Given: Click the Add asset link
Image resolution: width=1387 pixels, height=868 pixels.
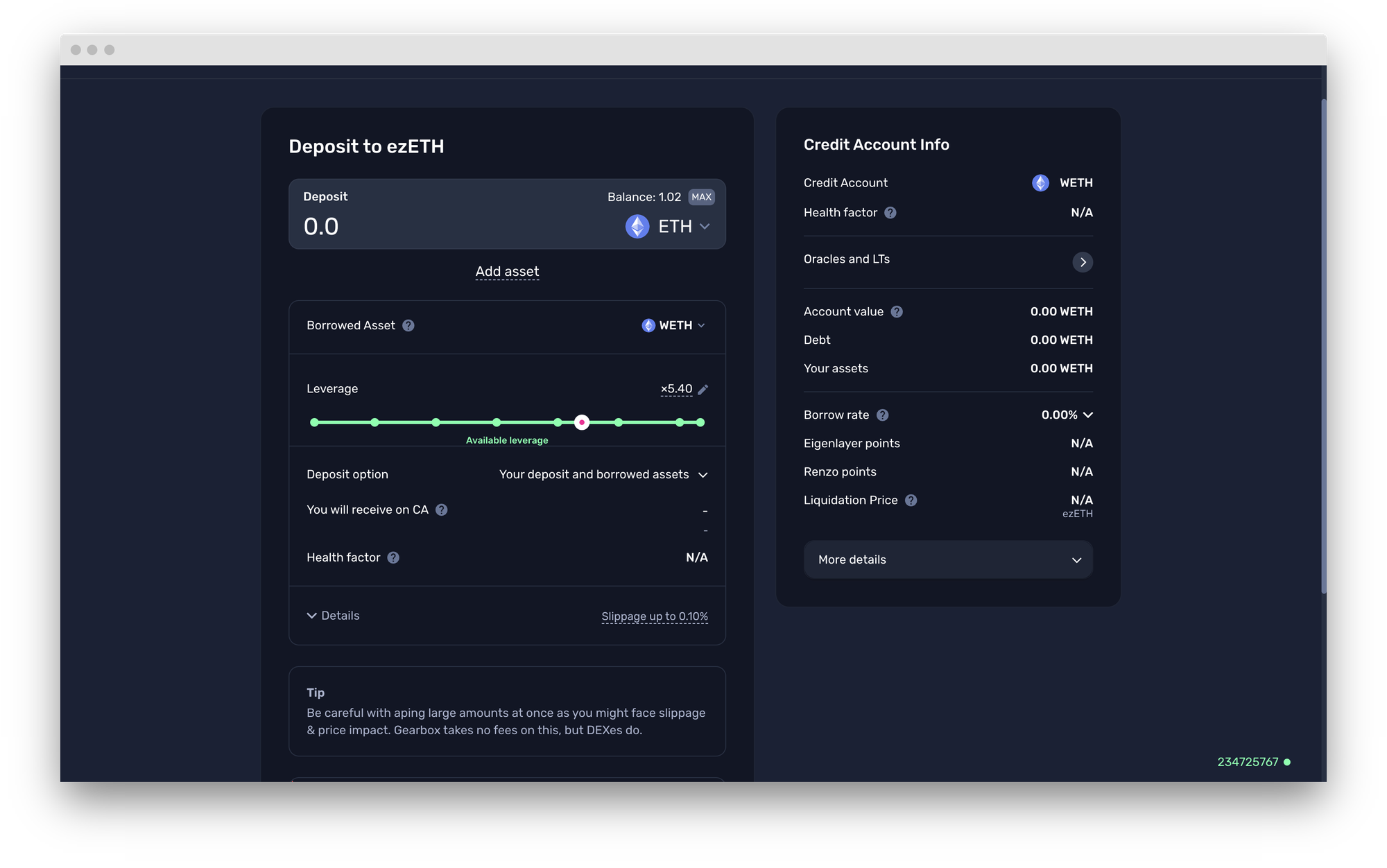Looking at the screenshot, I should 507,272.
